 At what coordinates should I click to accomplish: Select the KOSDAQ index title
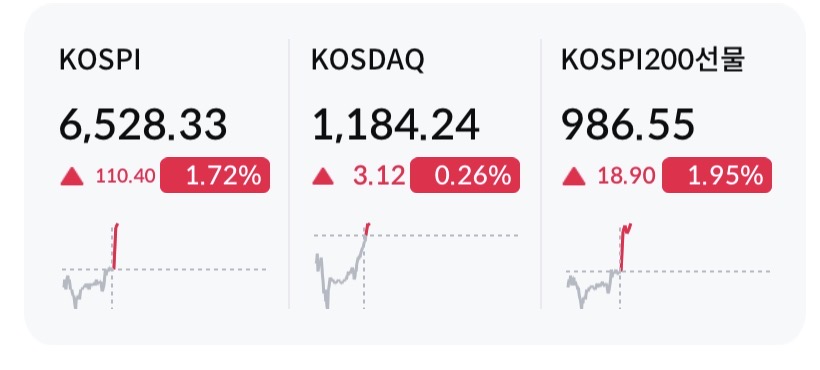coord(368,60)
